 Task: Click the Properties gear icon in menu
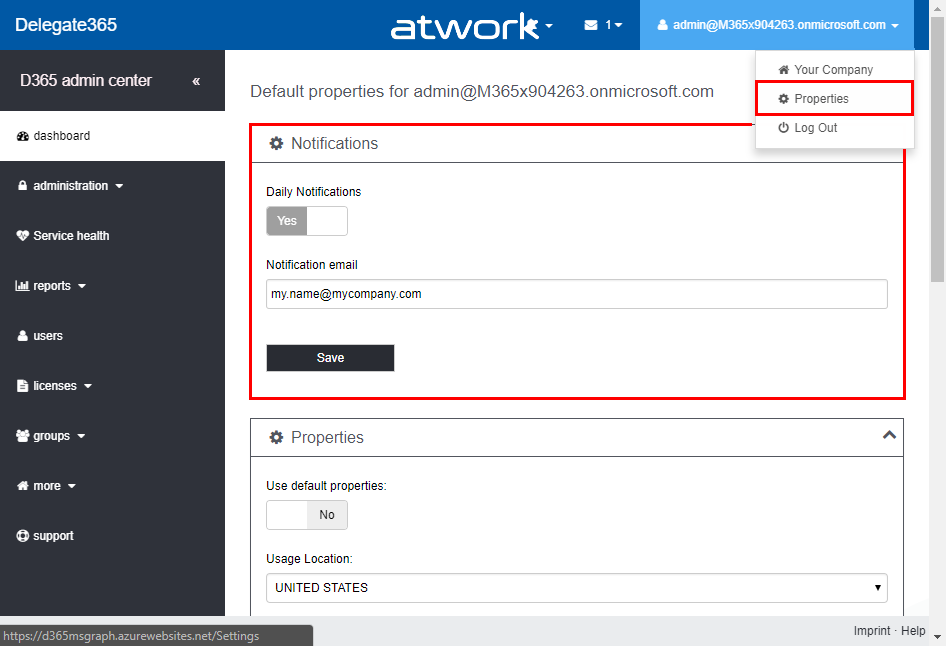(x=784, y=98)
